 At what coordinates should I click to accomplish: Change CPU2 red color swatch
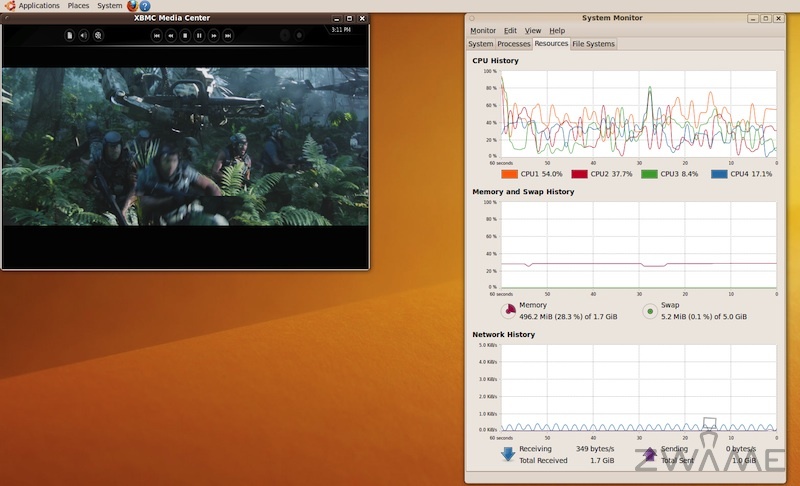click(580, 174)
